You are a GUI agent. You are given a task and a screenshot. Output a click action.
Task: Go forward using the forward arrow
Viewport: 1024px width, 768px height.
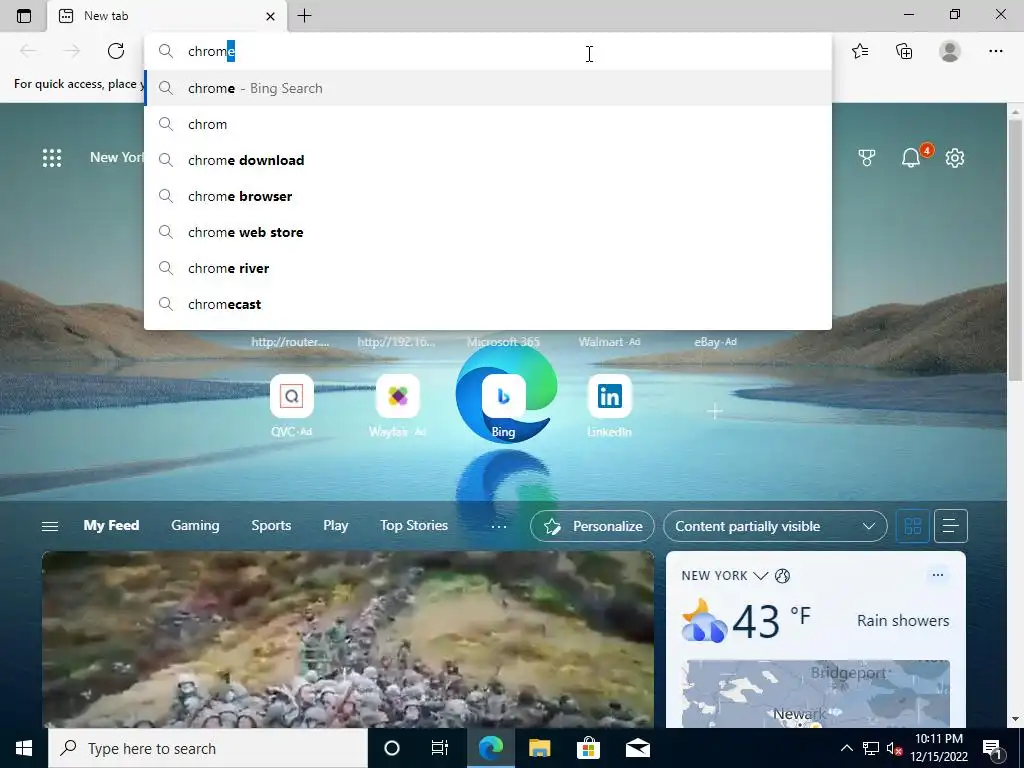point(72,51)
